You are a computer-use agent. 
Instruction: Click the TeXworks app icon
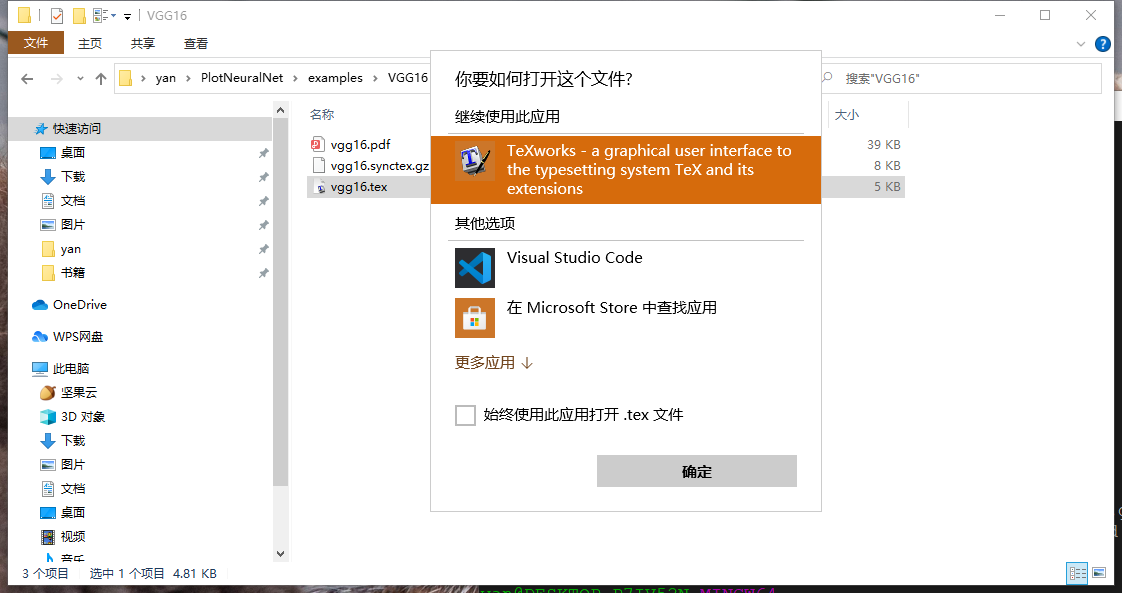click(x=475, y=161)
